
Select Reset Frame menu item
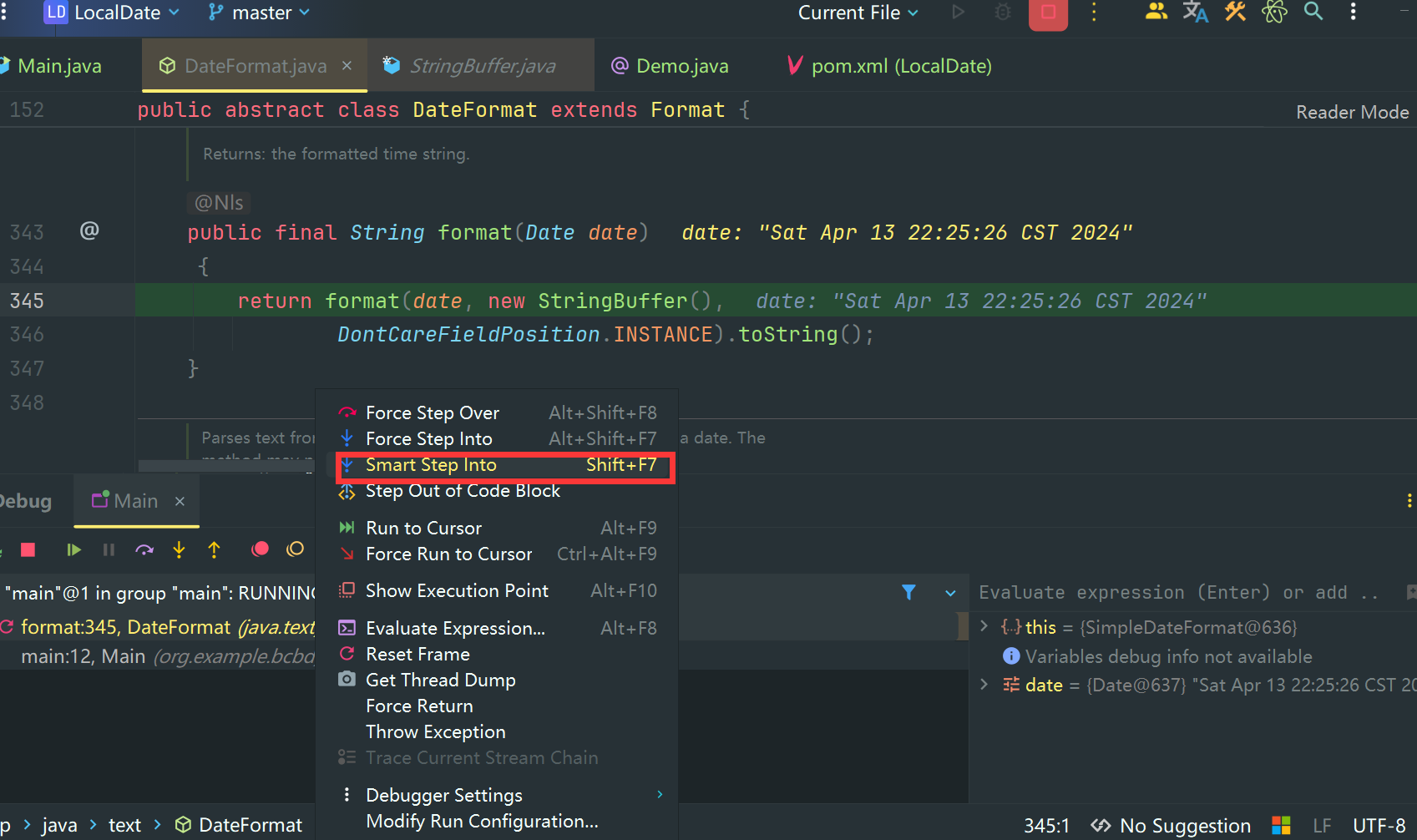click(498, 654)
